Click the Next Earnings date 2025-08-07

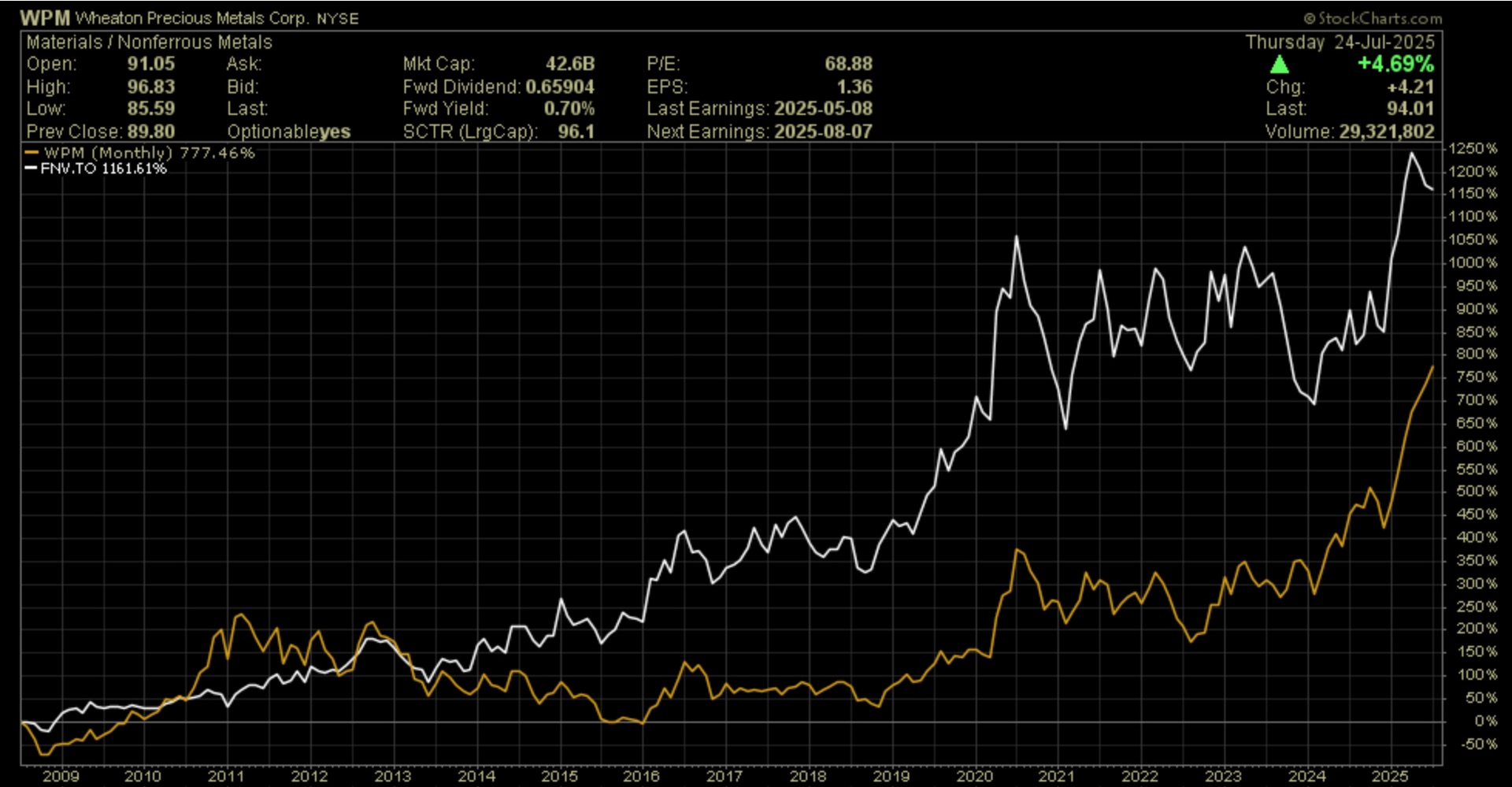click(x=824, y=132)
